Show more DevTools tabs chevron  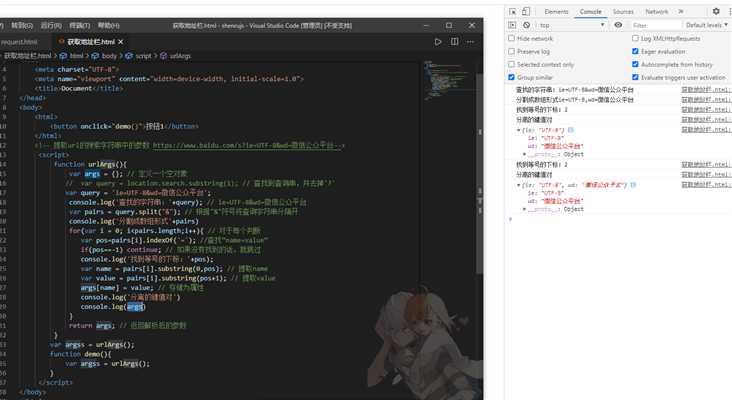(681, 12)
